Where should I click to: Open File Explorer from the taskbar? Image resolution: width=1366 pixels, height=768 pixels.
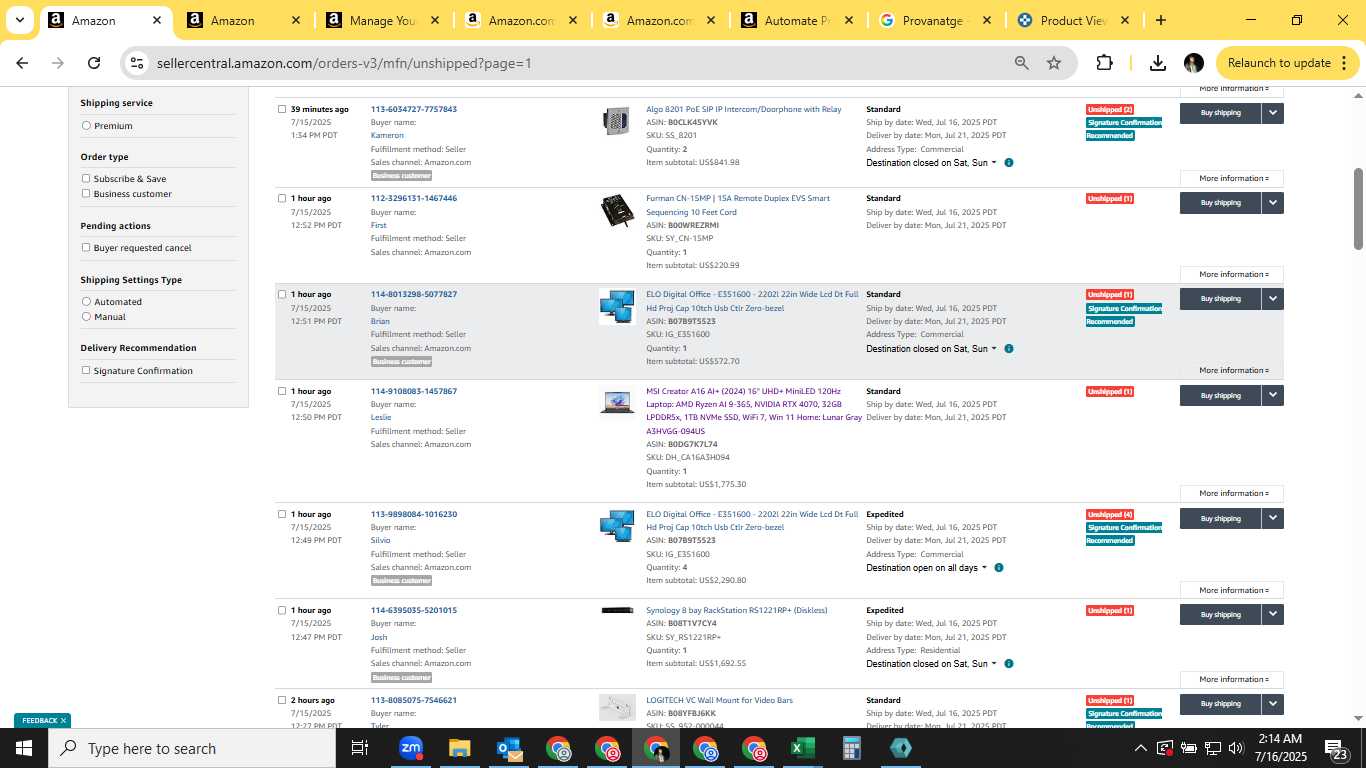pyautogui.click(x=459, y=748)
